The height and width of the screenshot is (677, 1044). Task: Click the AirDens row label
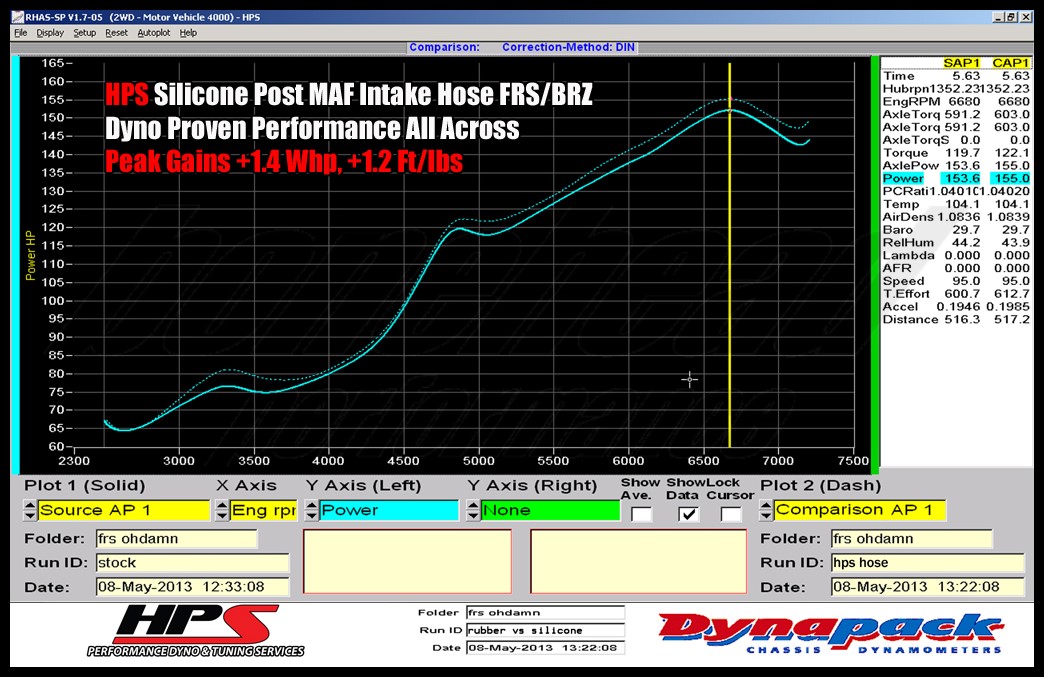coord(908,217)
